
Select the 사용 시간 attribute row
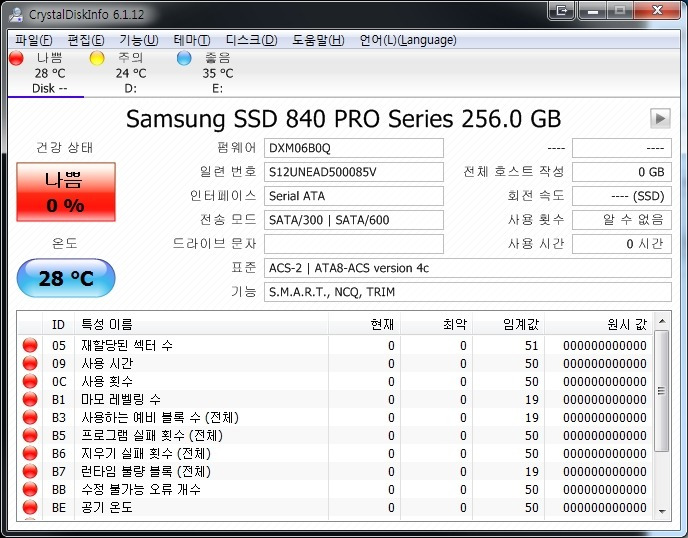pyautogui.click(x=335, y=363)
